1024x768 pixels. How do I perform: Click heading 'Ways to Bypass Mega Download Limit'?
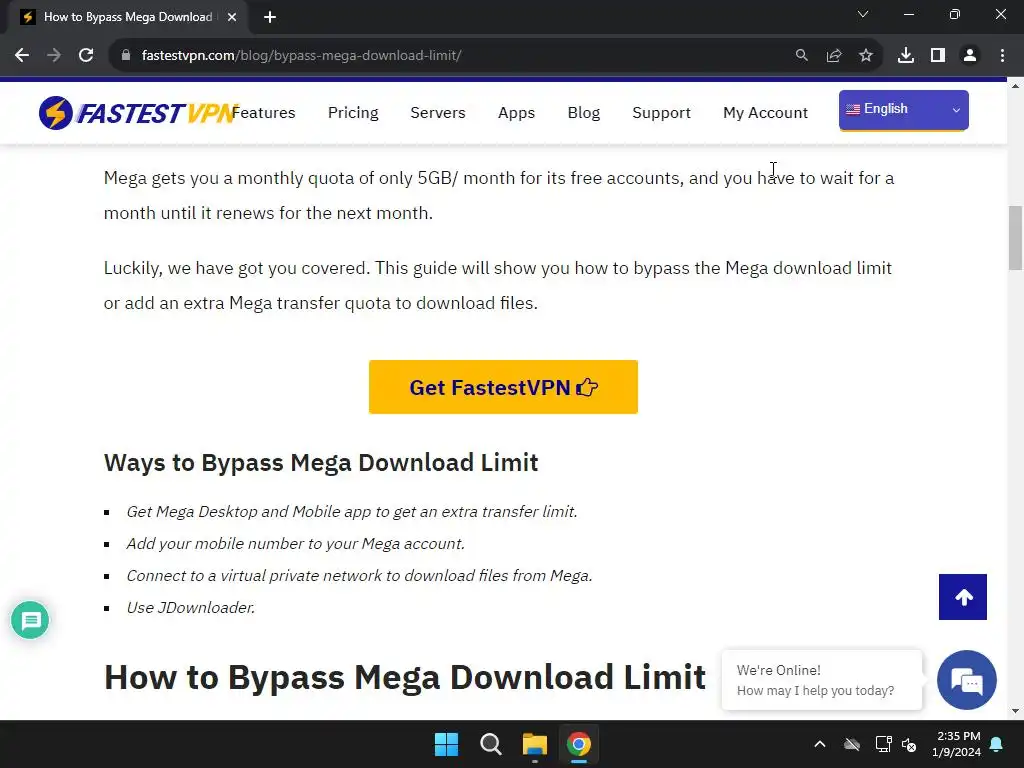click(321, 462)
